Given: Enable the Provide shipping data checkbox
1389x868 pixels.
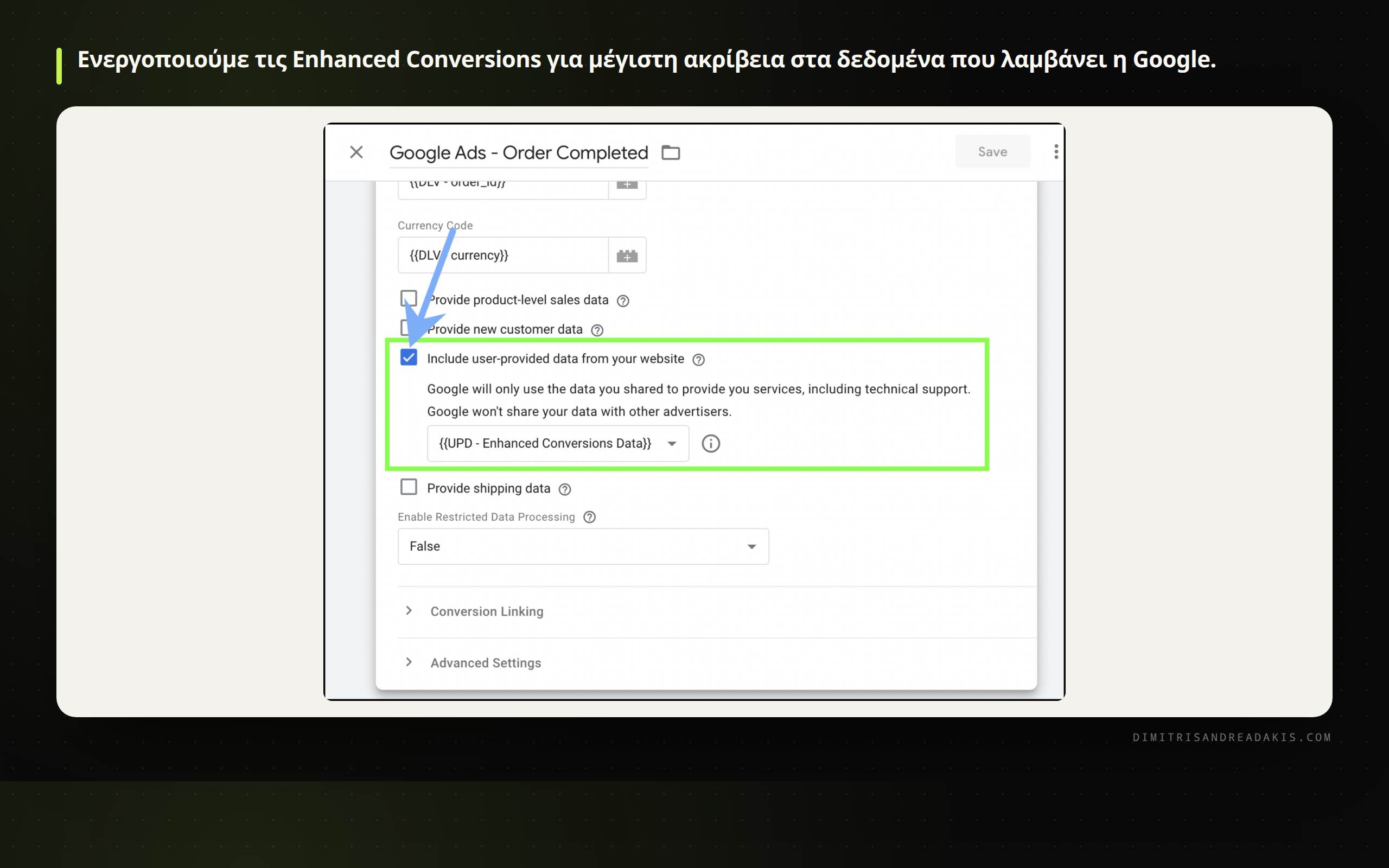Looking at the screenshot, I should (409, 487).
